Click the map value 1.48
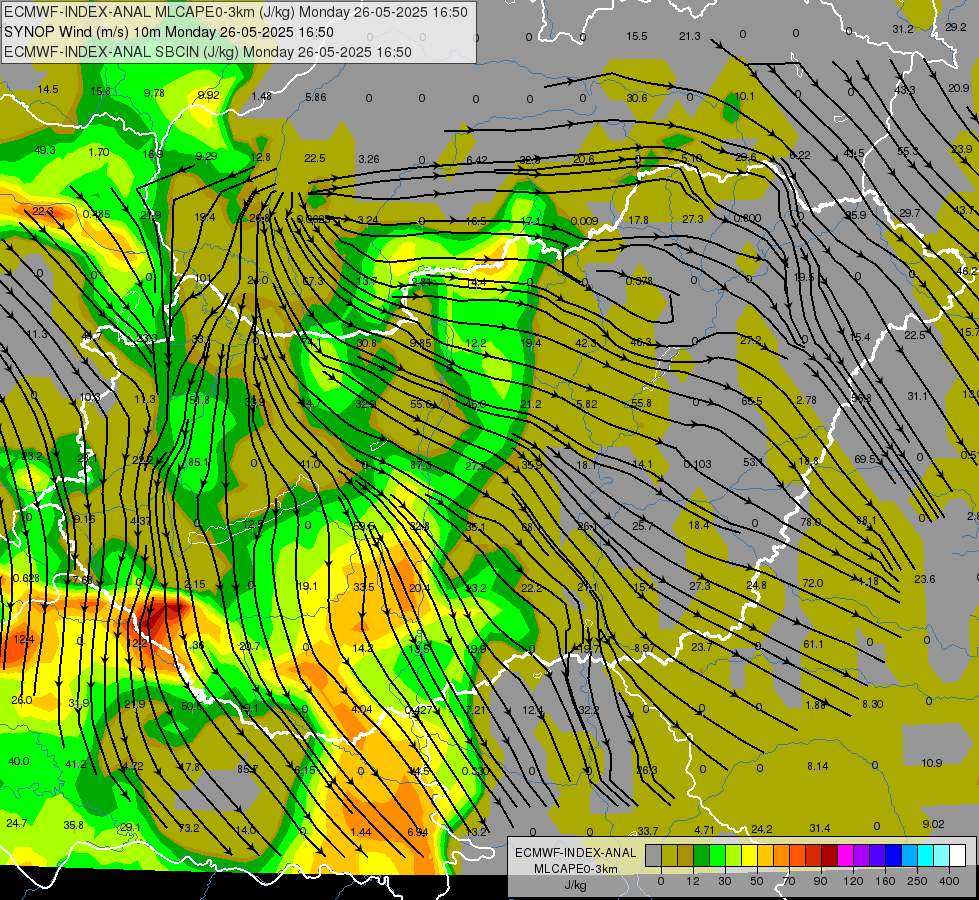Viewport: 979px width, 900px height. tap(262, 96)
